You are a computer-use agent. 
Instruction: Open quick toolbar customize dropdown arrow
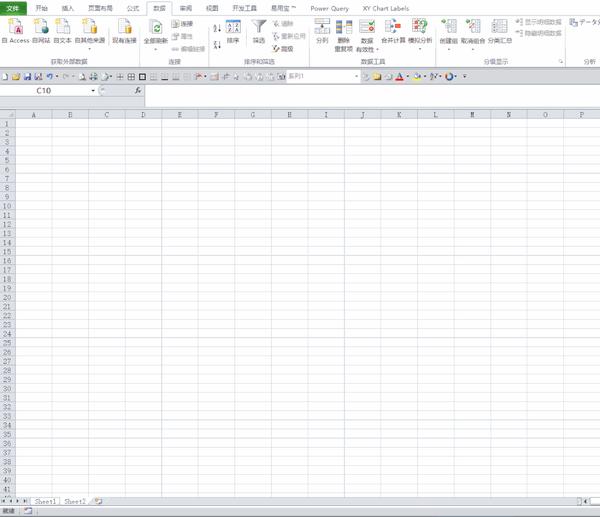point(465,77)
